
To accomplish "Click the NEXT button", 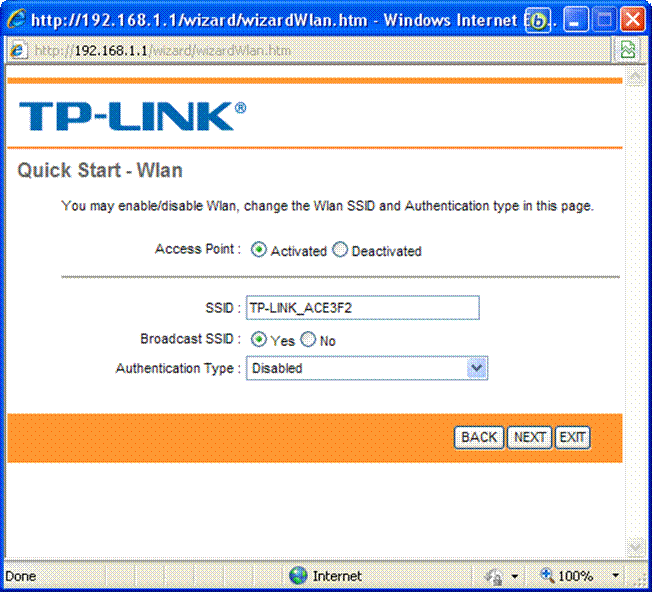I will (530, 437).
